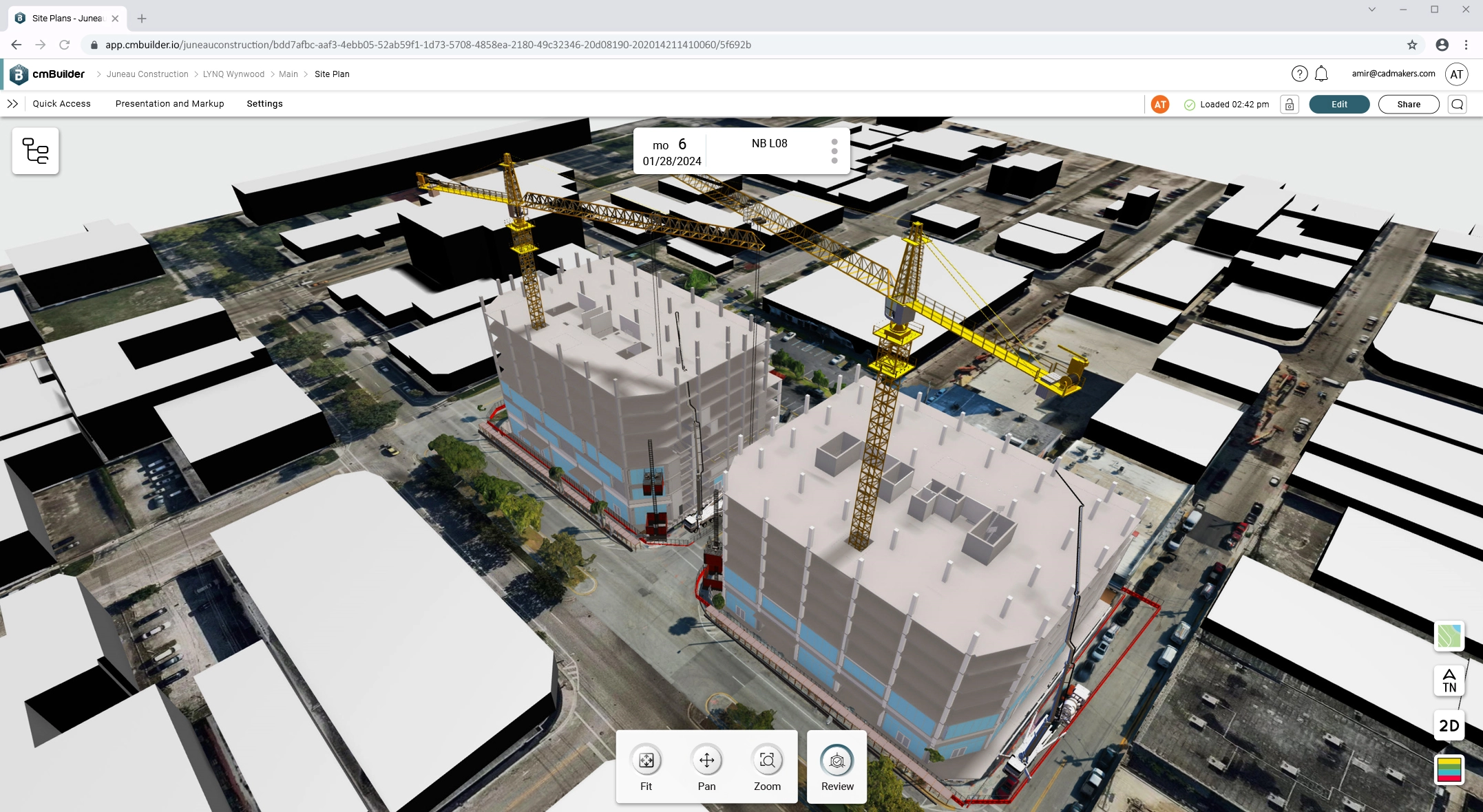This screenshot has height=812, width=1483.
Task: Open the color legend swatch
Action: click(x=1449, y=770)
